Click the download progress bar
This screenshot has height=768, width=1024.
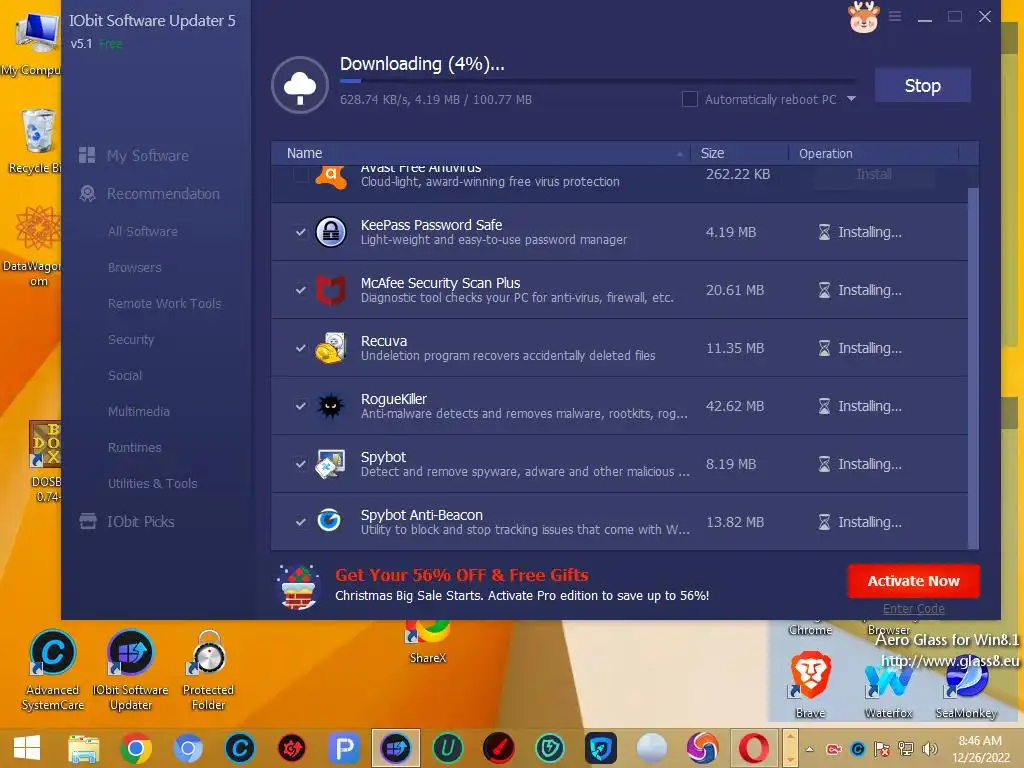click(x=598, y=81)
